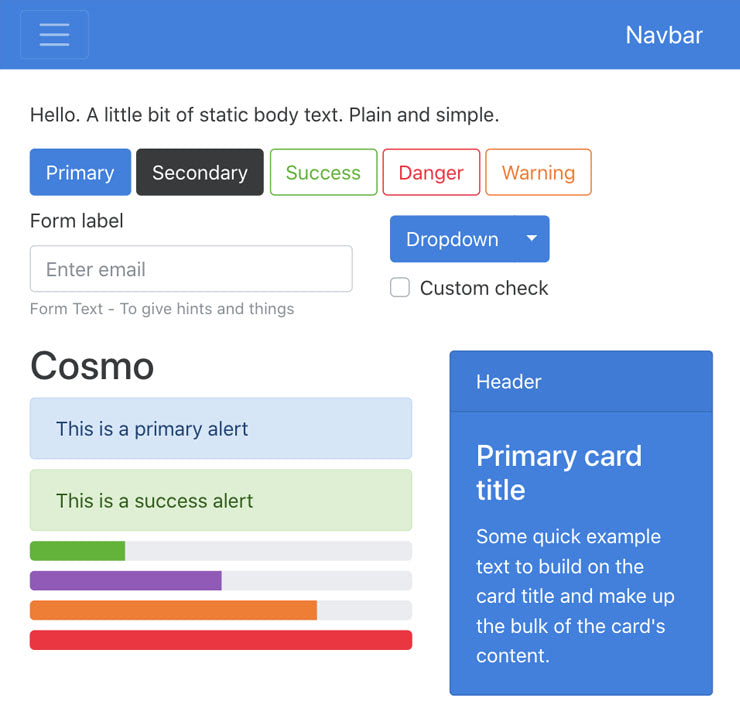Click the Warning outline button
Image resolution: width=740 pixels, height=720 pixels.
click(538, 172)
